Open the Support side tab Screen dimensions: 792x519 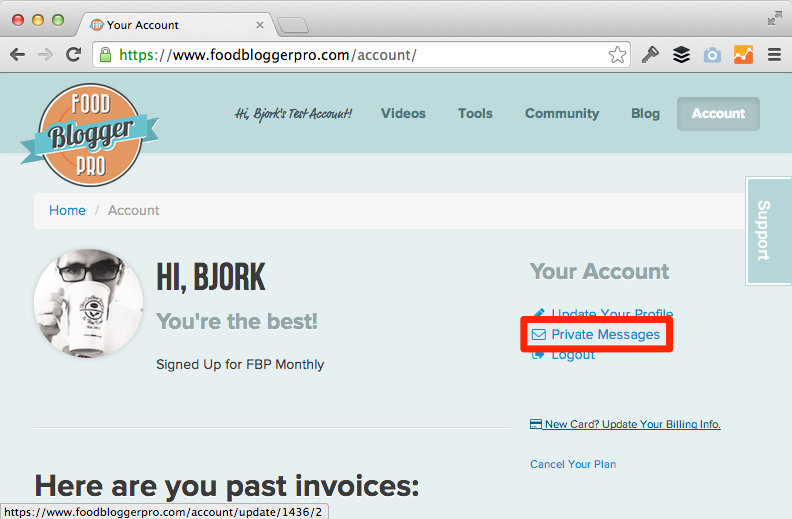pyautogui.click(x=768, y=231)
